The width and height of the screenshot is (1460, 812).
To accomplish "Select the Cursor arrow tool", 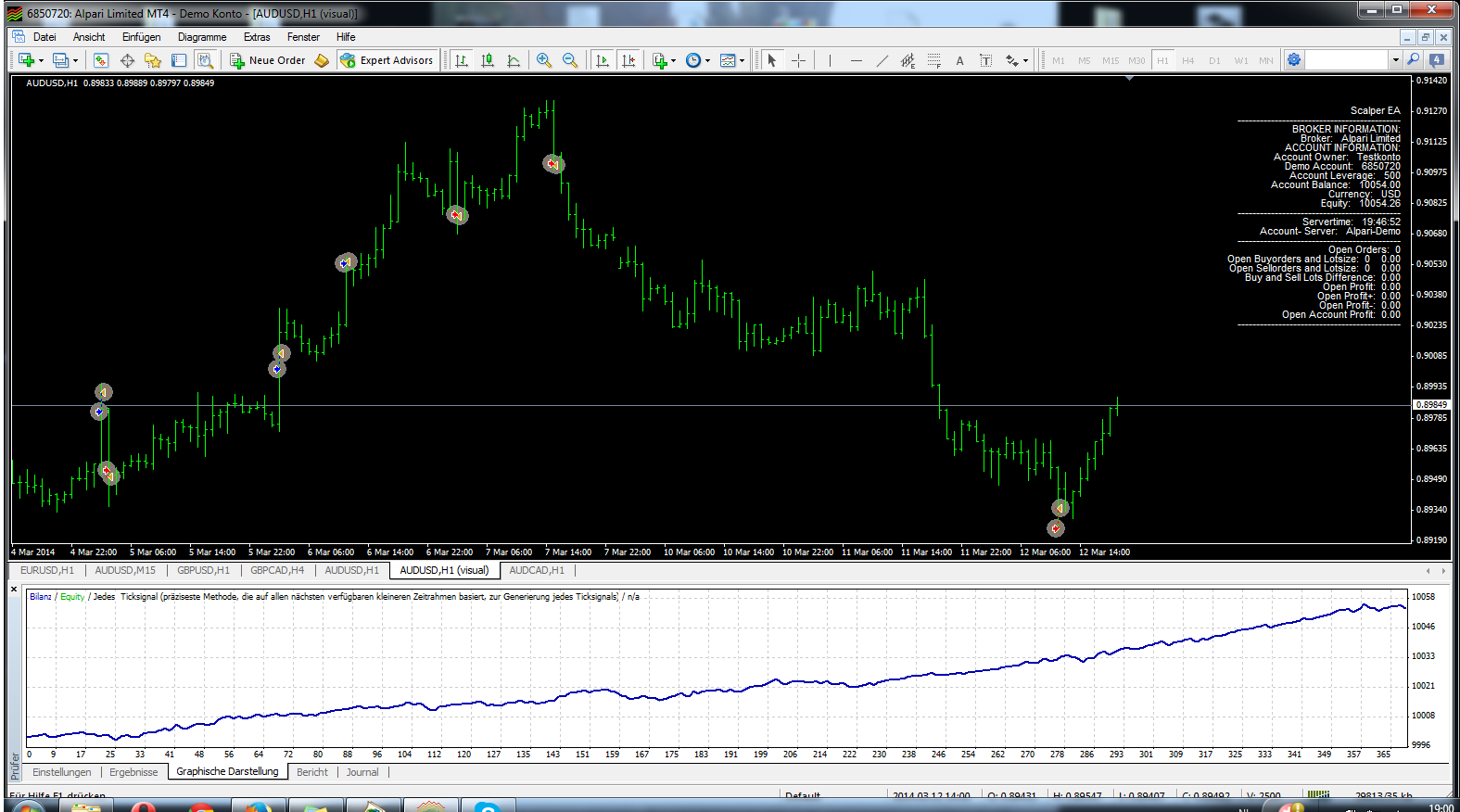I will 771,60.
